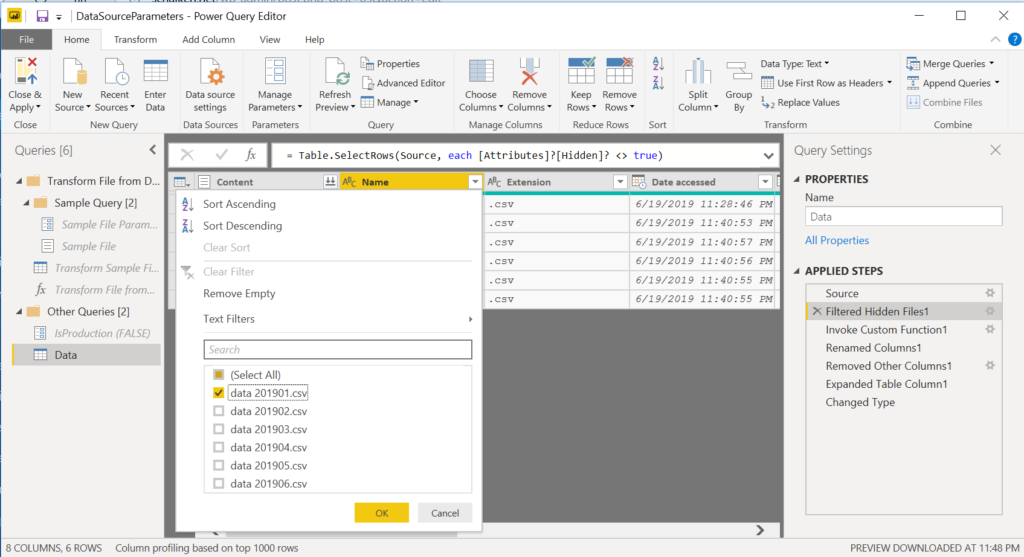Open the Name column filter dropdown
This screenshot has height=557, width=1024.
click(475, 182)
